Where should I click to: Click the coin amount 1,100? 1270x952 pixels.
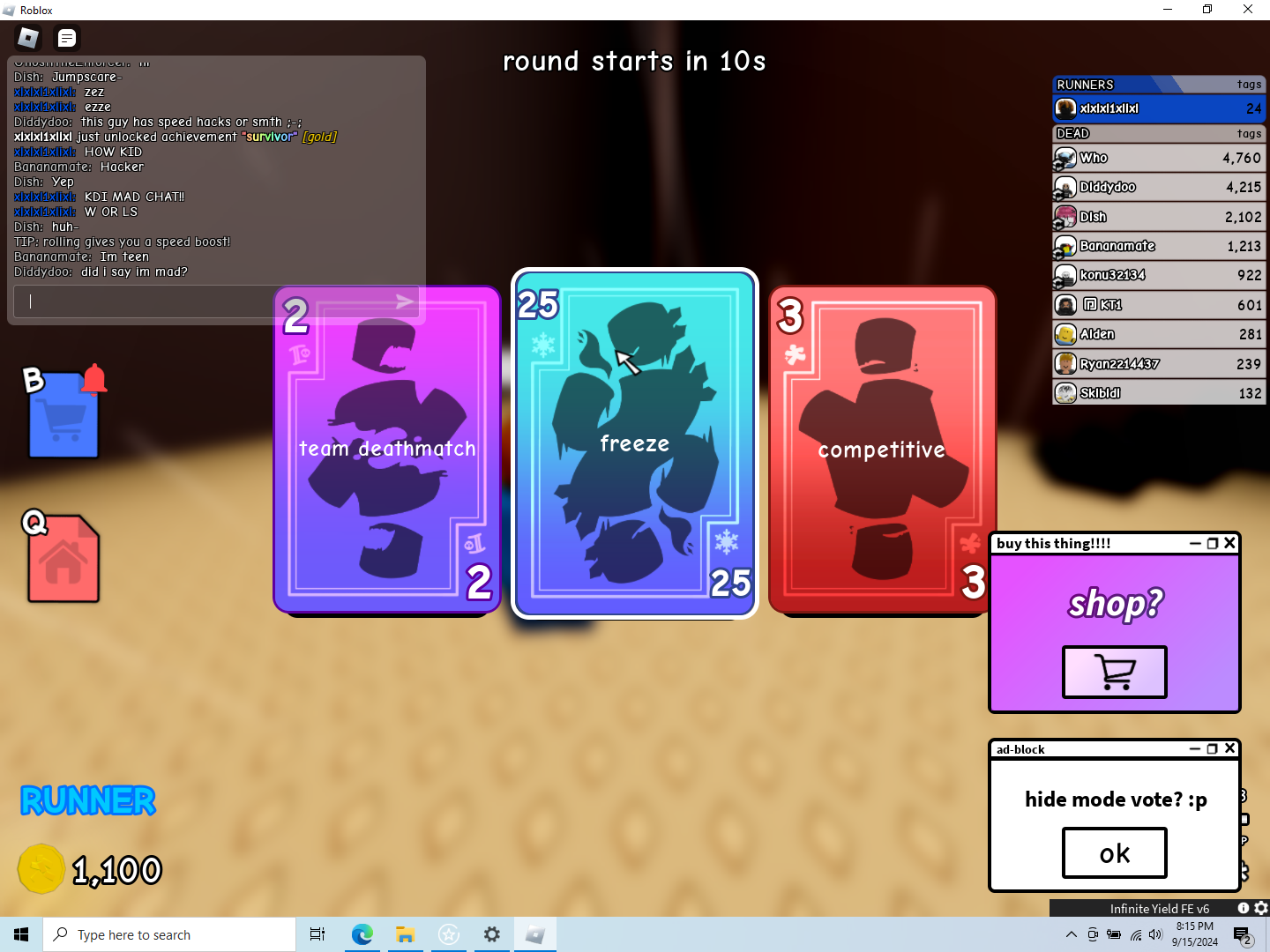[x=117, y=871]
